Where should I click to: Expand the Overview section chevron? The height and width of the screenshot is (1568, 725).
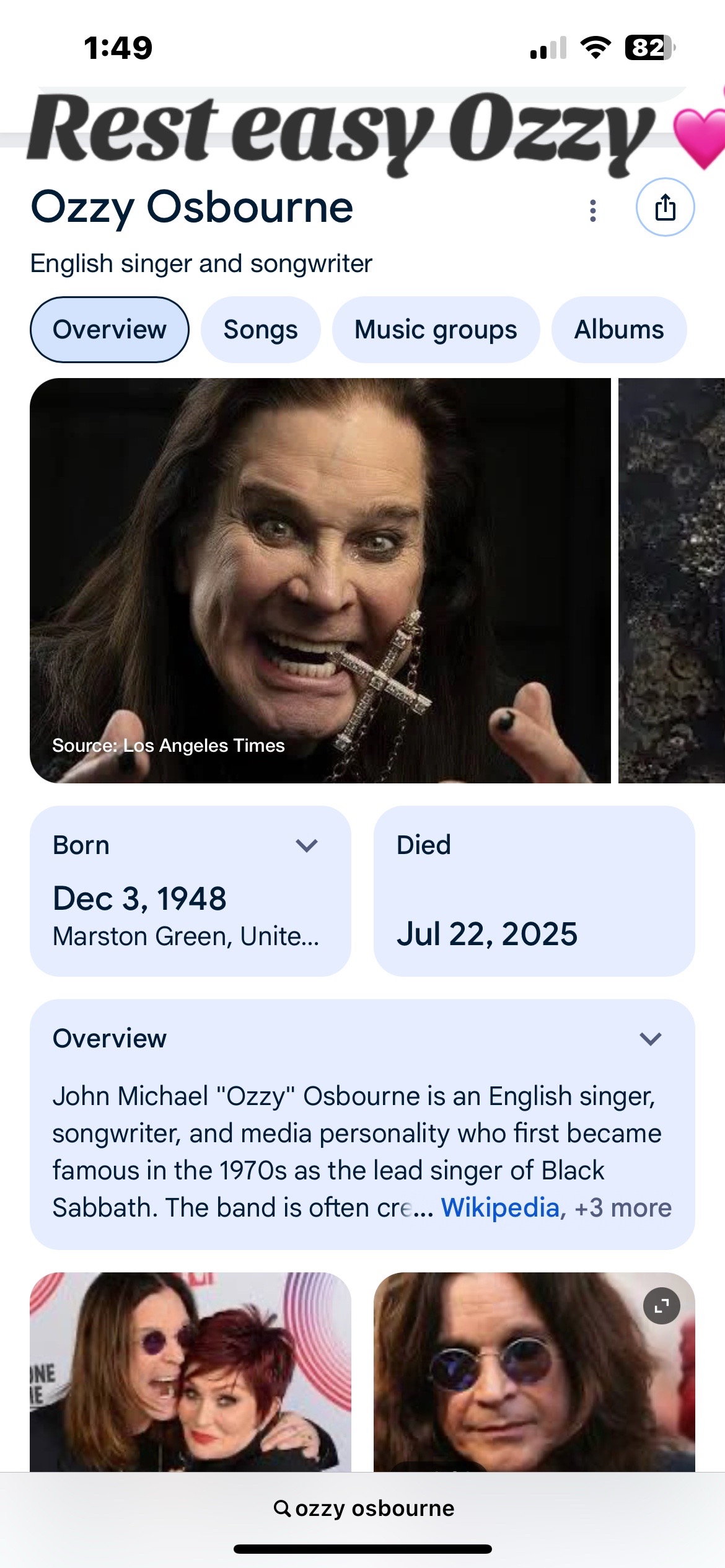[651, 1039]
